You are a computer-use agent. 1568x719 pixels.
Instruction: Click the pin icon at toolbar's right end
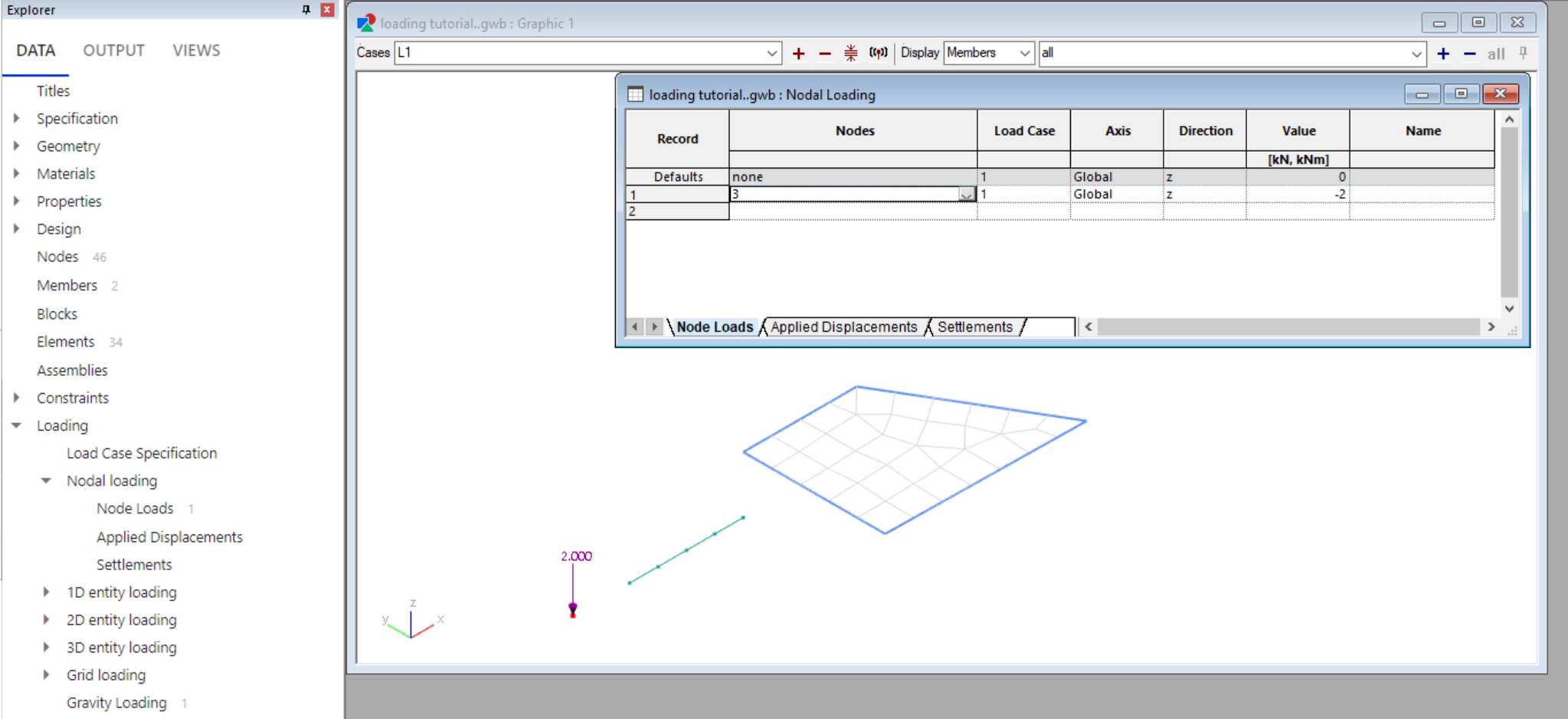[1523, 53]
